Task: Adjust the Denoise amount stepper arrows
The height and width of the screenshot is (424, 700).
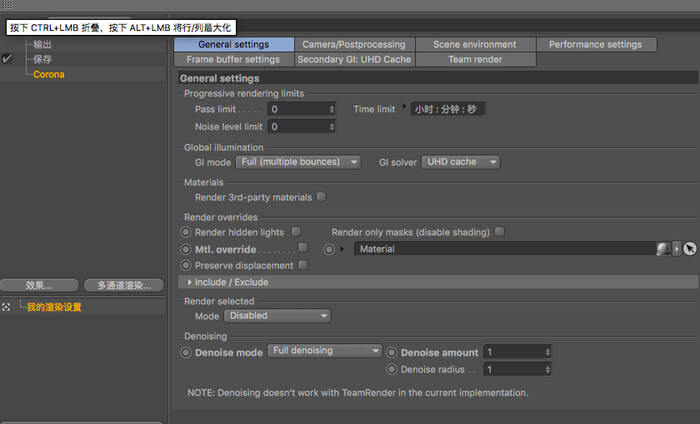Action: (548, 352)
